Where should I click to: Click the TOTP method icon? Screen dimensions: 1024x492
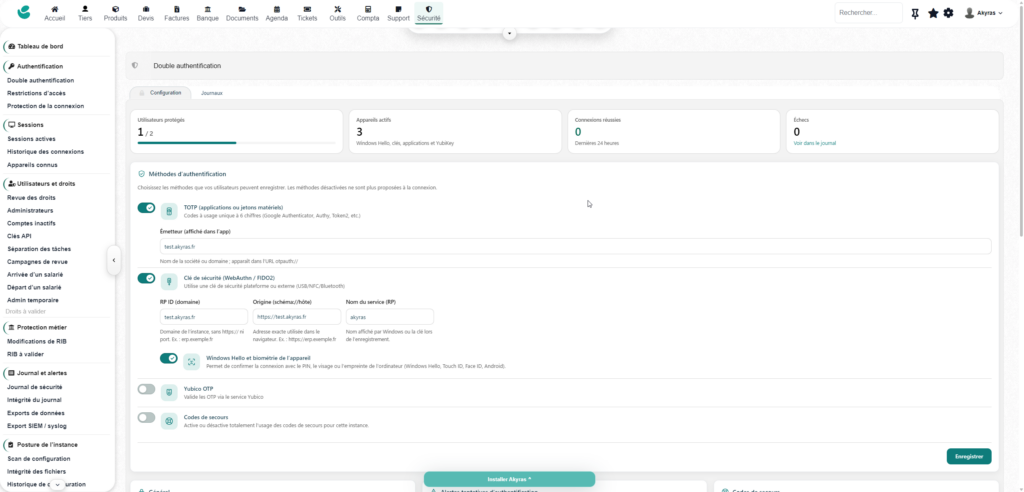pos(169,211)
